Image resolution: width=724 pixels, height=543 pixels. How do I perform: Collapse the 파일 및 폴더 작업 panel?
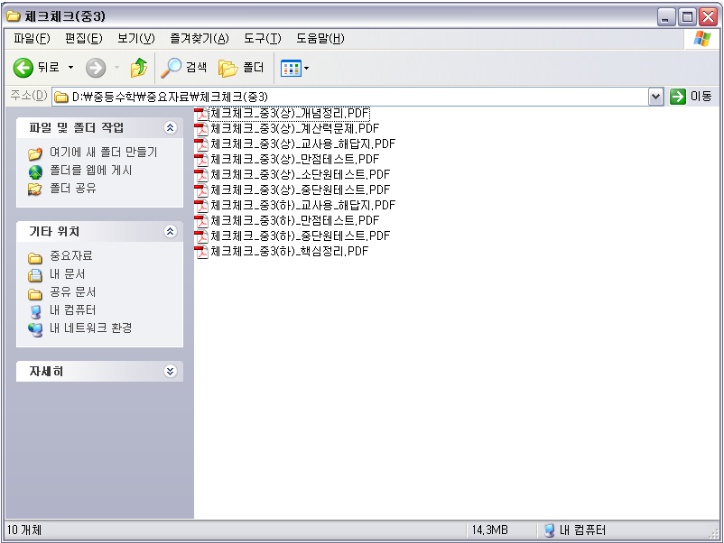170,128
